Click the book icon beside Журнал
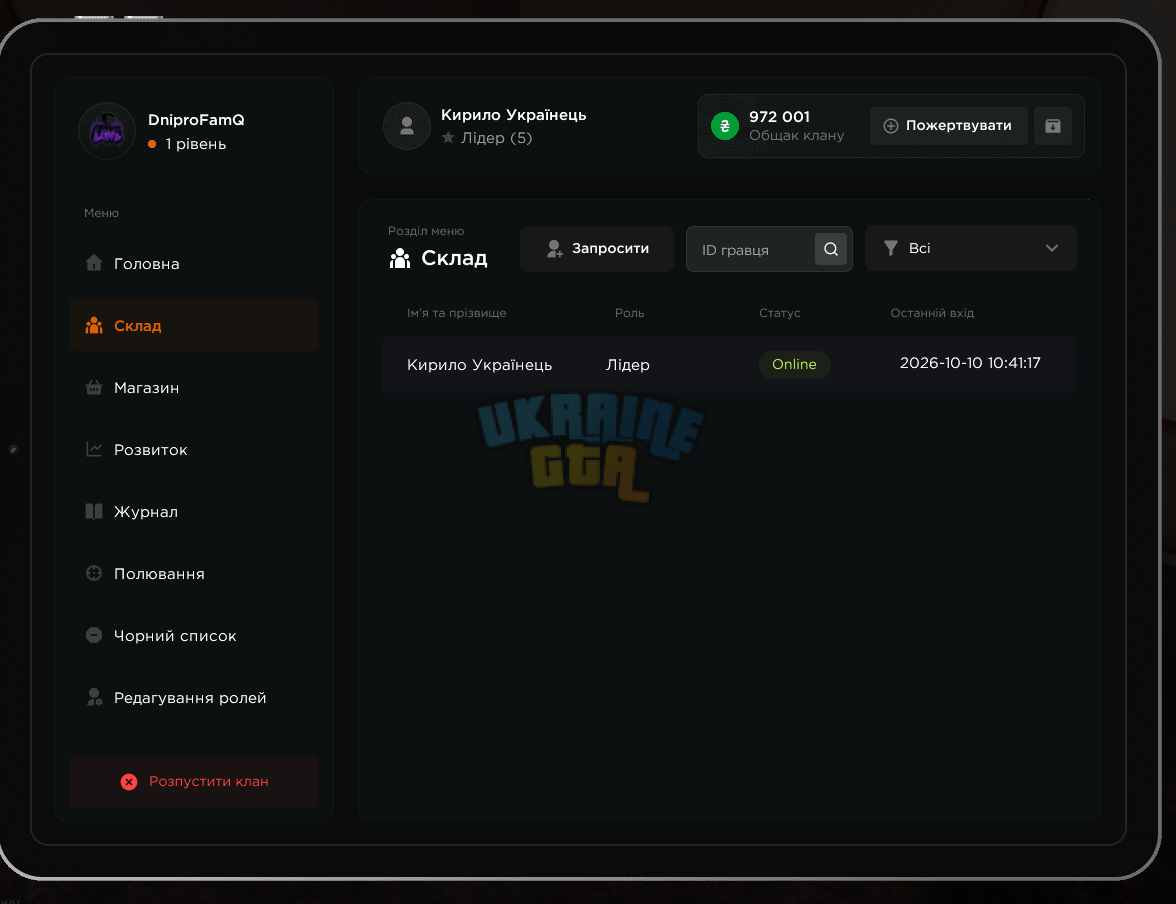This screenshot has width=1176, height=904. click(94, 511)
